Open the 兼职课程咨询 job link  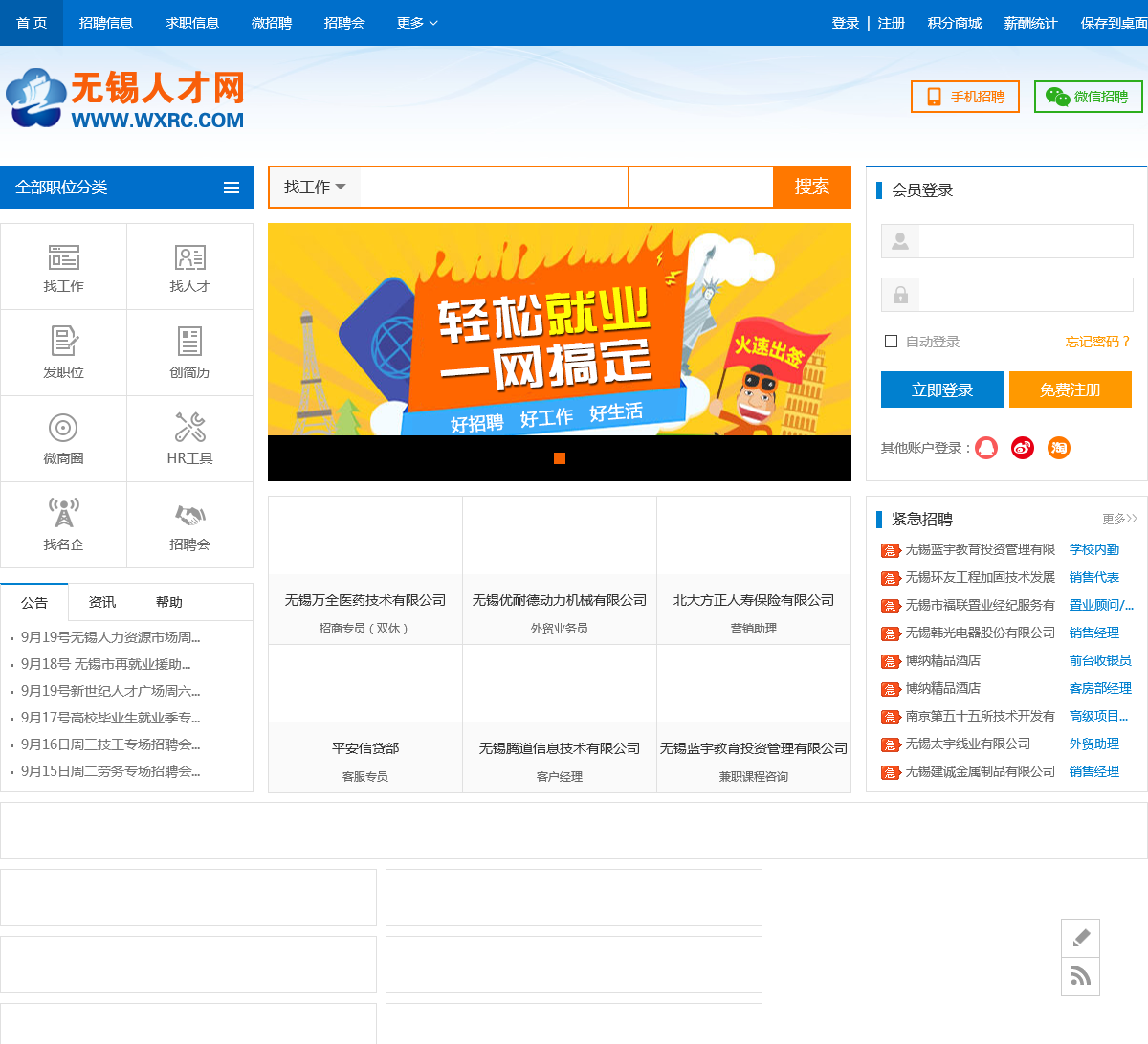tap(754, 777)
